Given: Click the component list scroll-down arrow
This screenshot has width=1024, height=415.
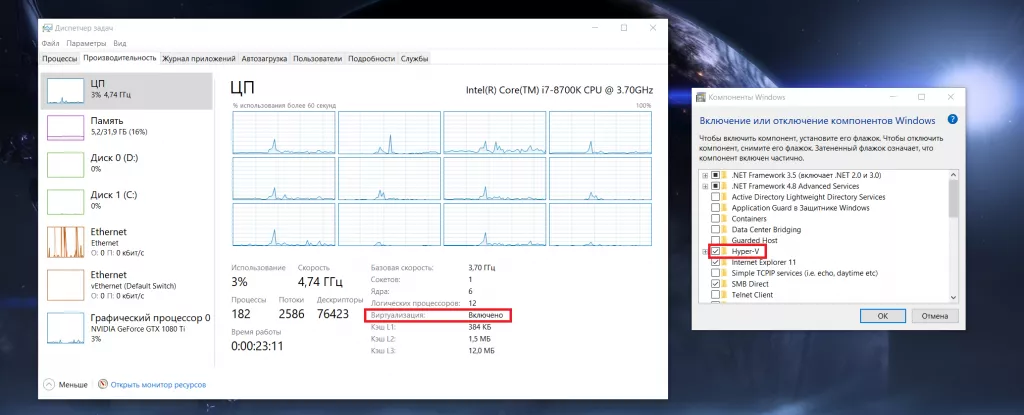Looking at the screenshot, I should point(953,297).
